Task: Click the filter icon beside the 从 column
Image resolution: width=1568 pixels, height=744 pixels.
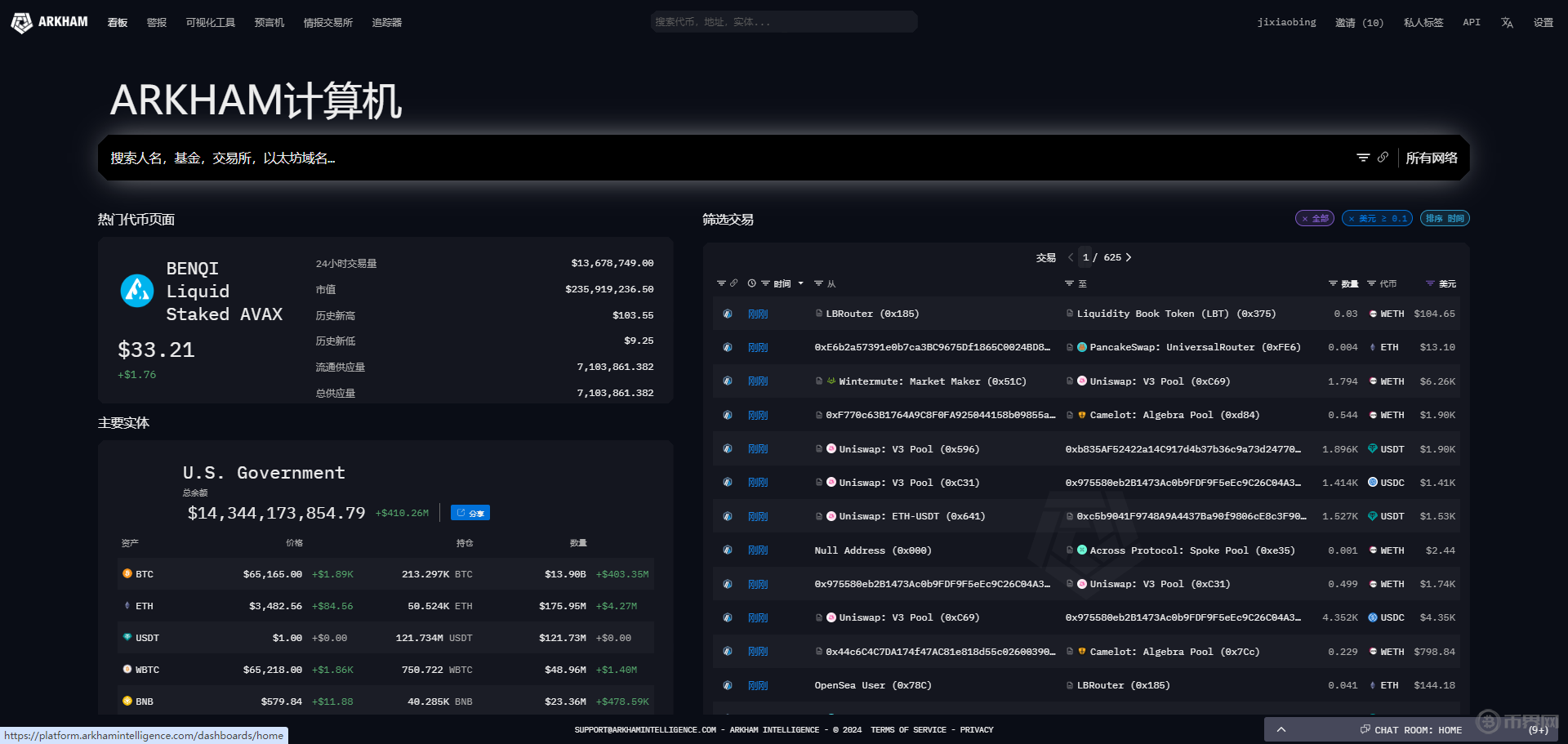Action: pos(818,283)
